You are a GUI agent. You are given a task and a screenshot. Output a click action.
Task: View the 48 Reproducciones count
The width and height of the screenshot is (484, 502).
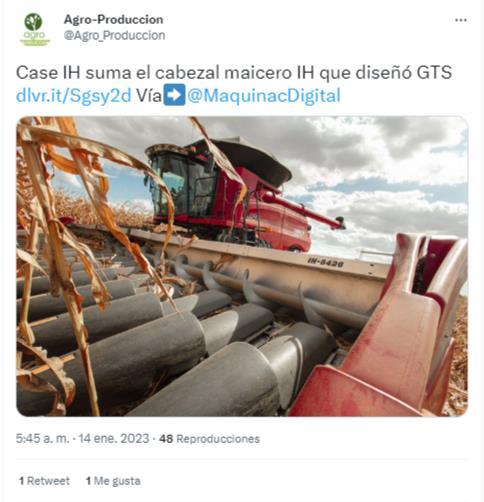[209, 439]
